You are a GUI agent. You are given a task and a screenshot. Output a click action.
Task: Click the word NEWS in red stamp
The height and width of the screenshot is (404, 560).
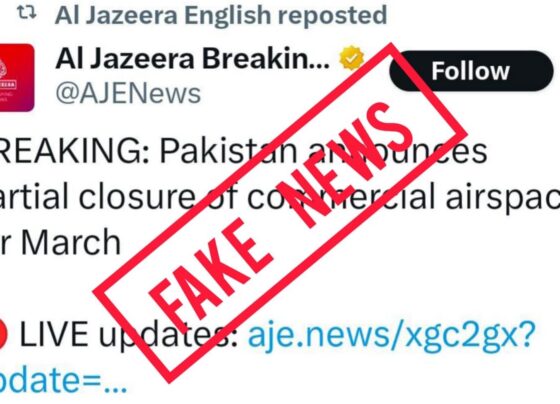coord(345,164)
